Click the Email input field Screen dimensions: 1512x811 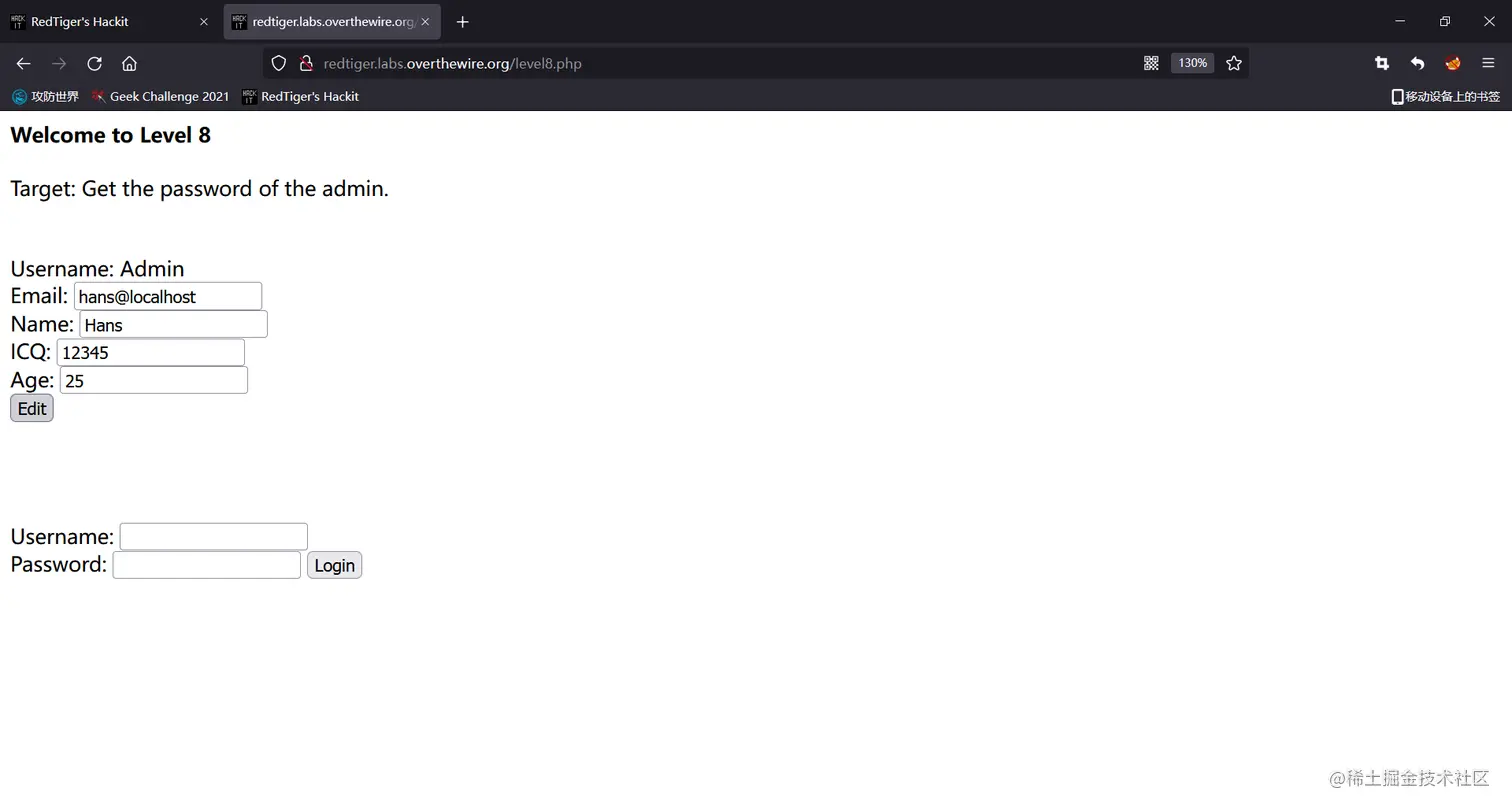coord(168,296)
